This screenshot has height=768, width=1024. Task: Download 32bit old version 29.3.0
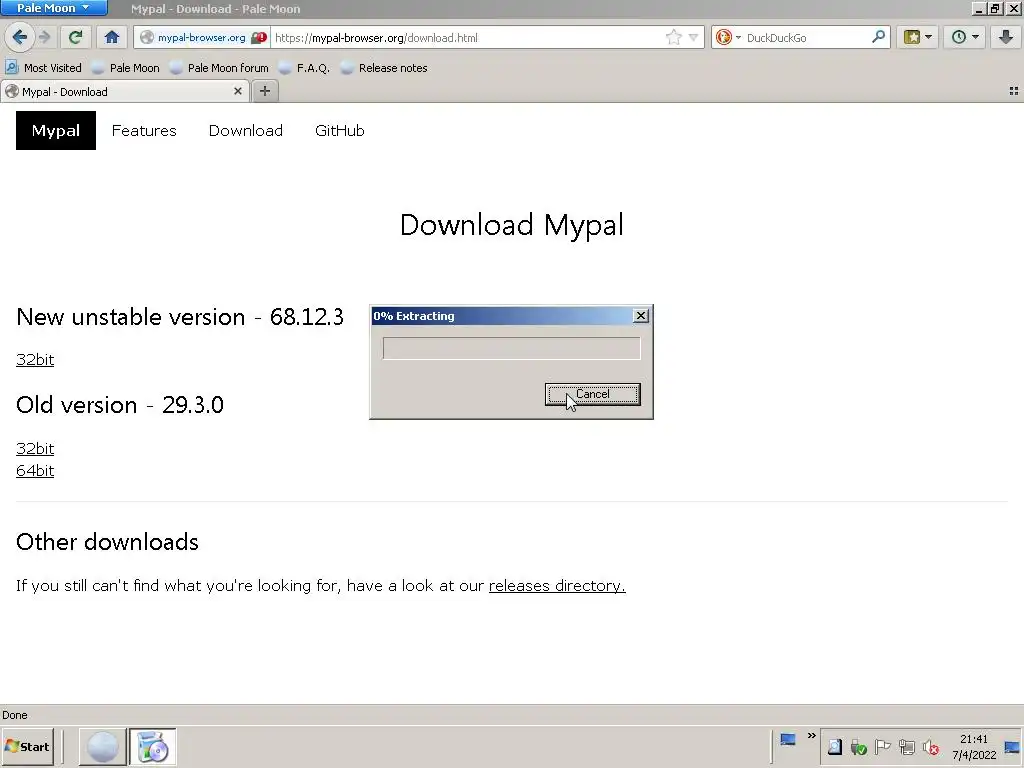35,449
